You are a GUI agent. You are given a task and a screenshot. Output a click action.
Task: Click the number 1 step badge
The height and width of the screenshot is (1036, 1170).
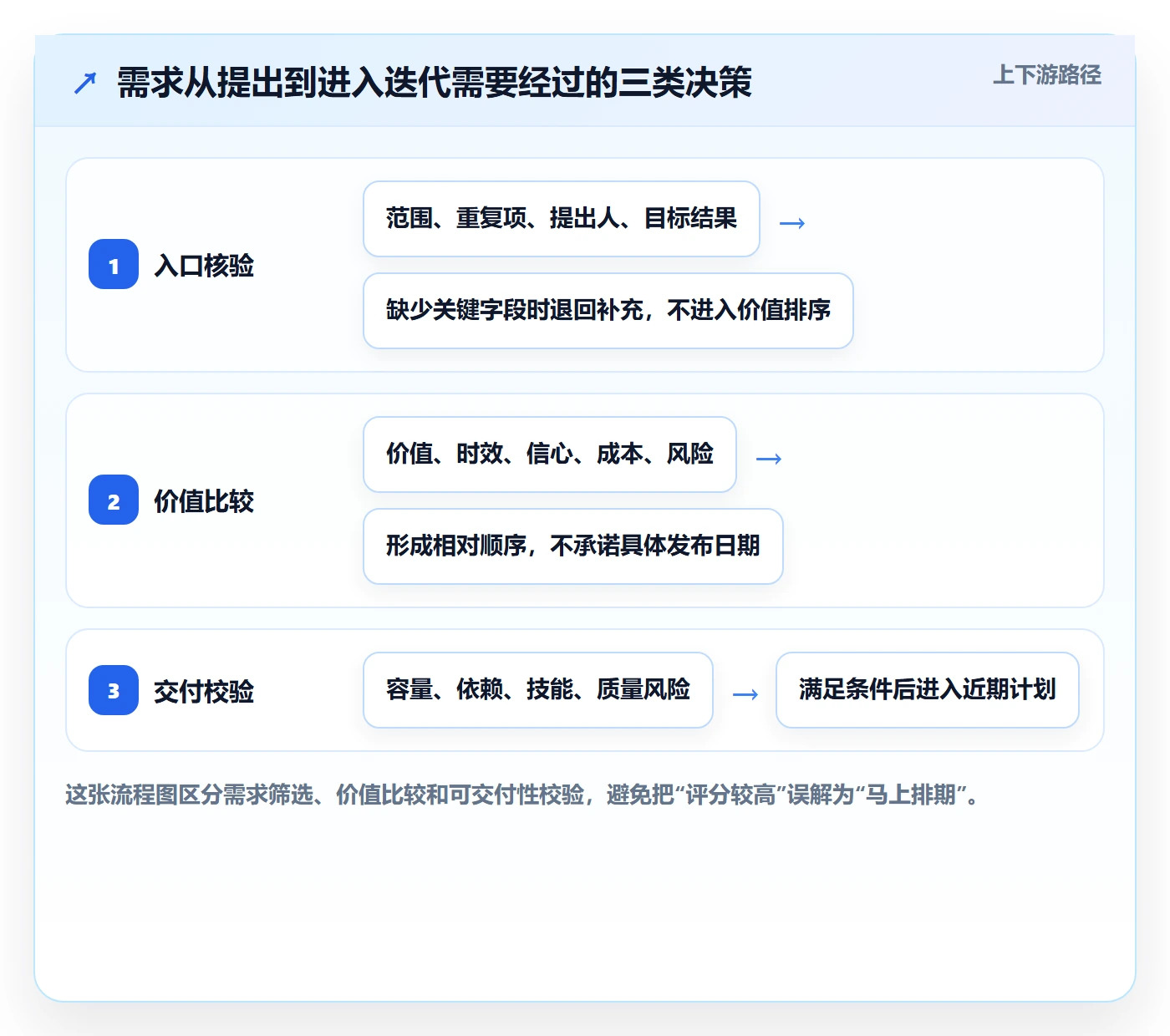click(x=114, y=264)
